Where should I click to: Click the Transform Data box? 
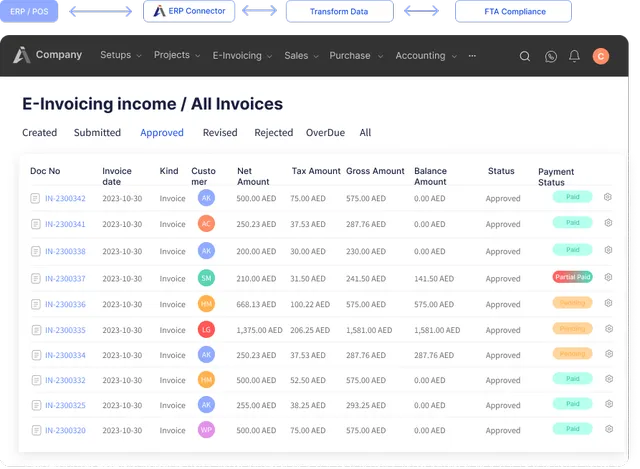click(340, 11)
